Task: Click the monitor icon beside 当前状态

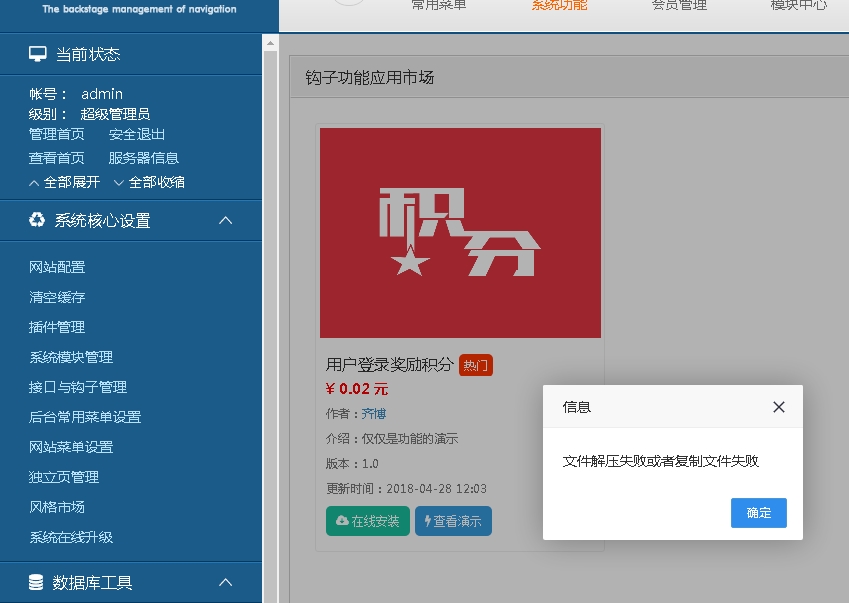Action: coord(38,54)
